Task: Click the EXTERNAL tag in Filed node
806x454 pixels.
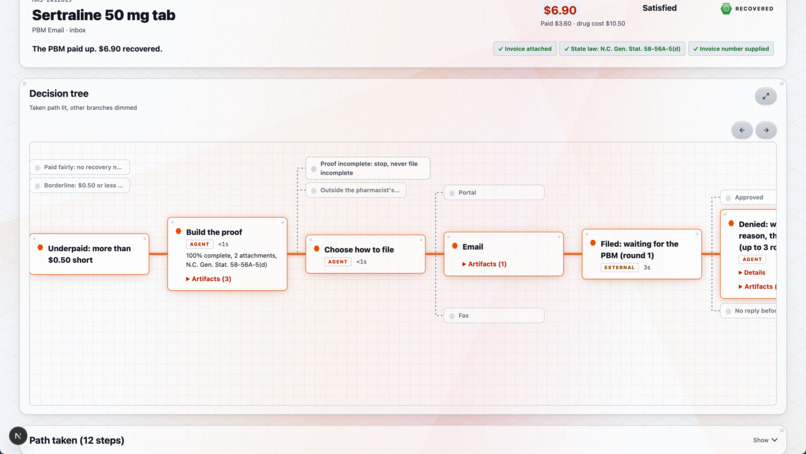Action: pos(619,267)
